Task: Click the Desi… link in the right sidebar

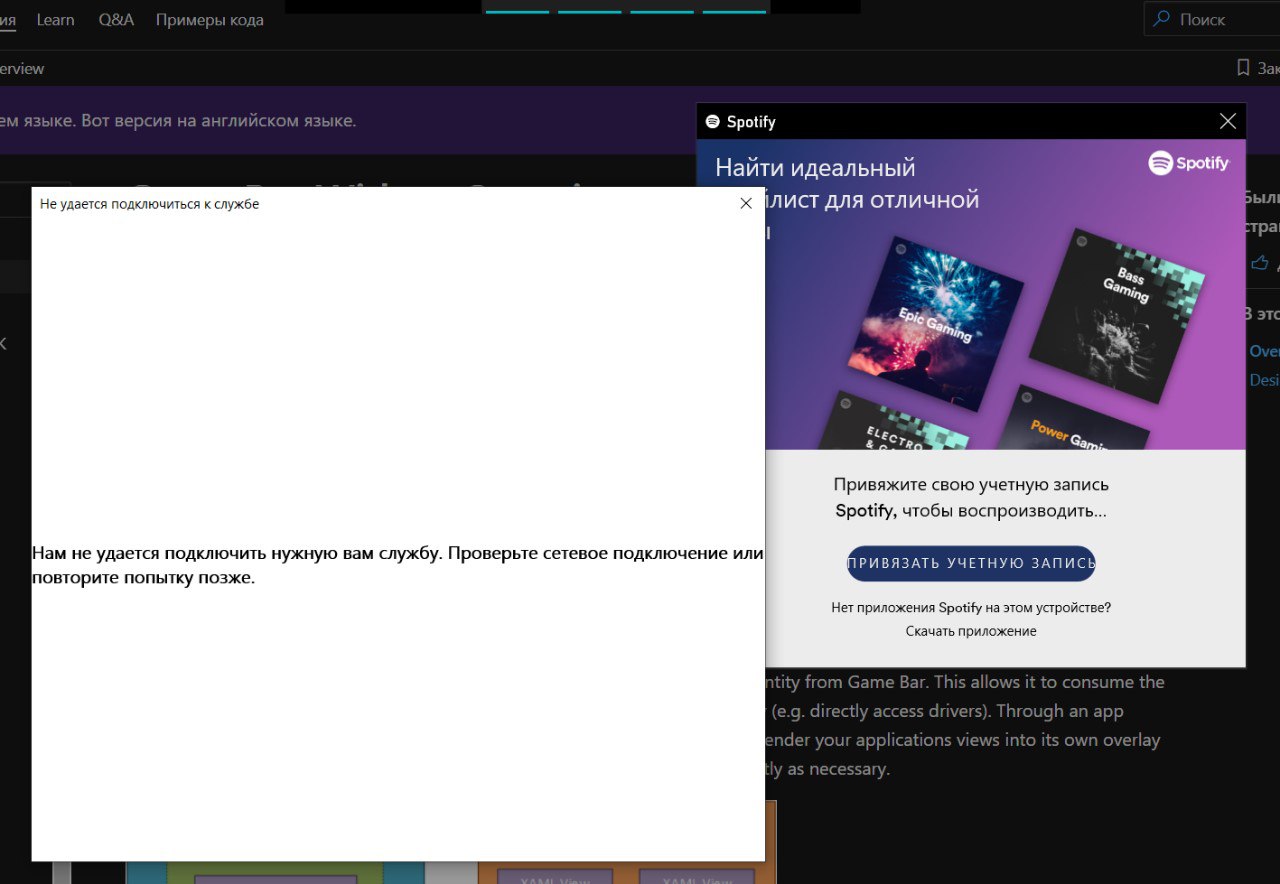Action: tap(1264, 380)
